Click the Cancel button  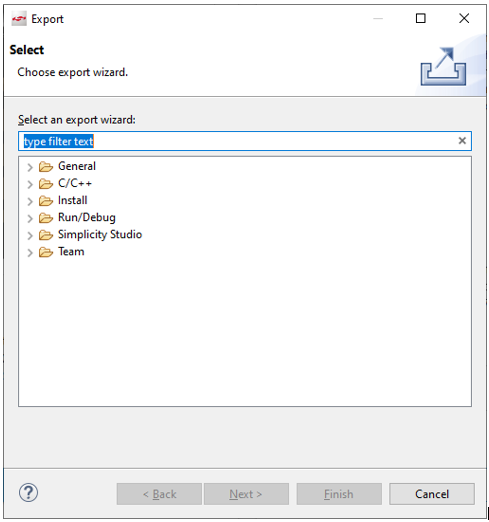point(432,494)
